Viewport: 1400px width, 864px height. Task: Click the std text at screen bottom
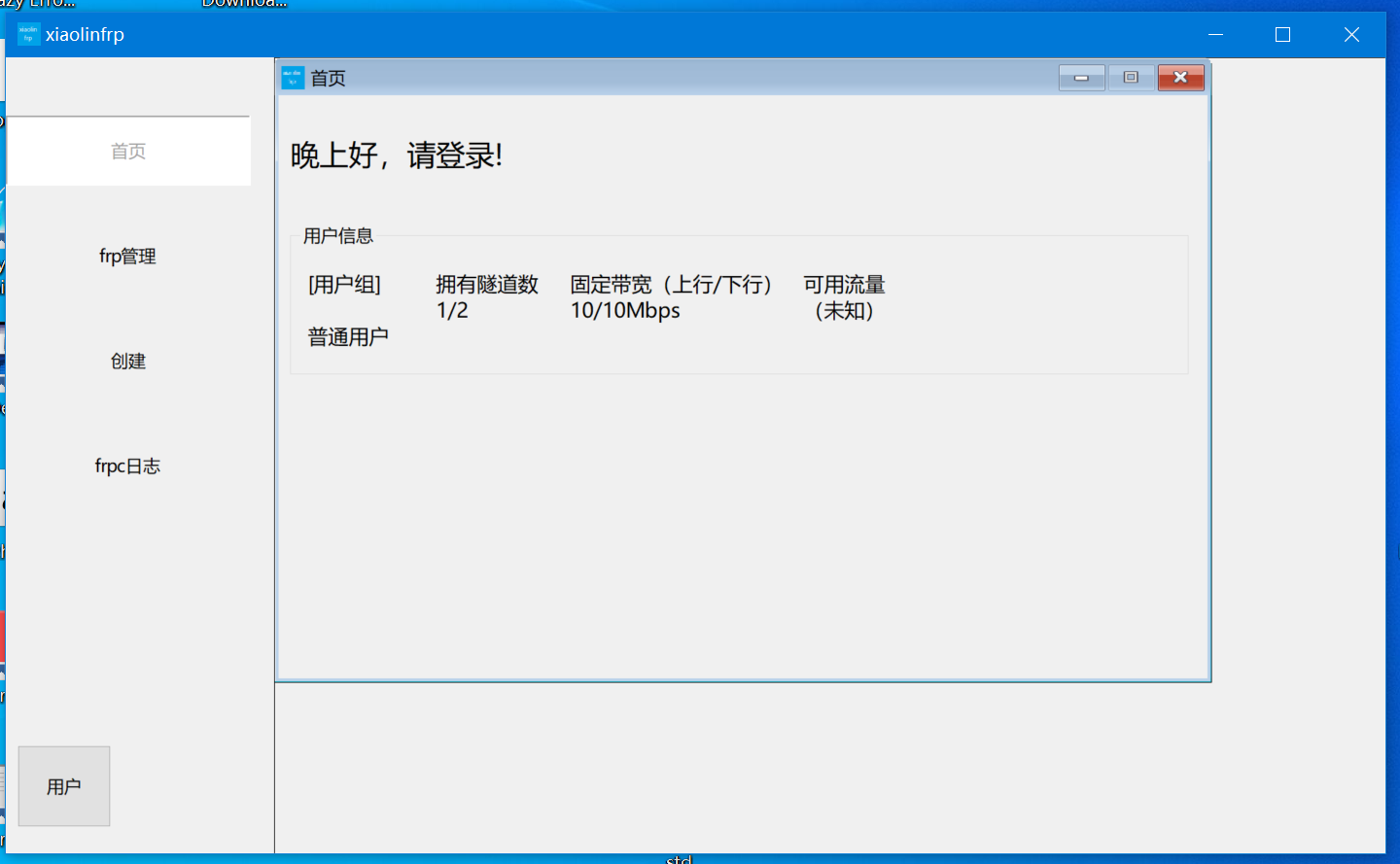(679, 859)
